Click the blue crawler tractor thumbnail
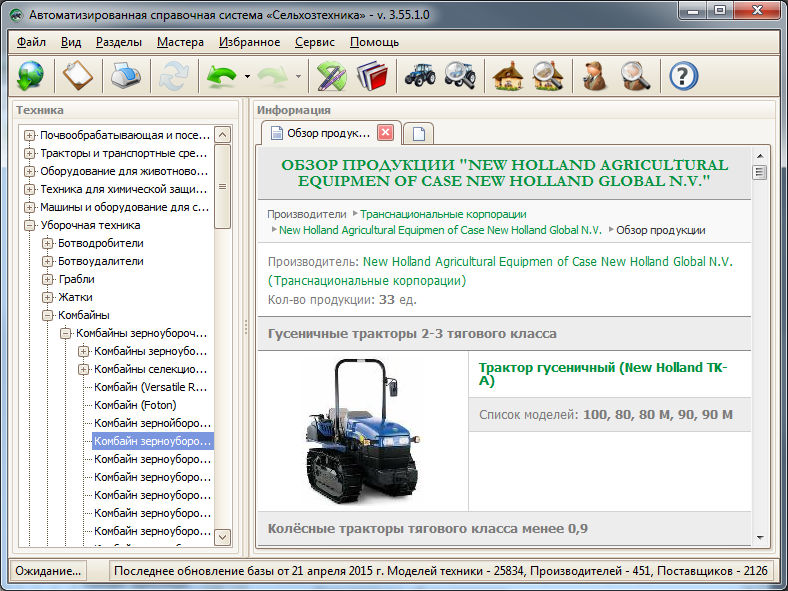 coord(362,432)
